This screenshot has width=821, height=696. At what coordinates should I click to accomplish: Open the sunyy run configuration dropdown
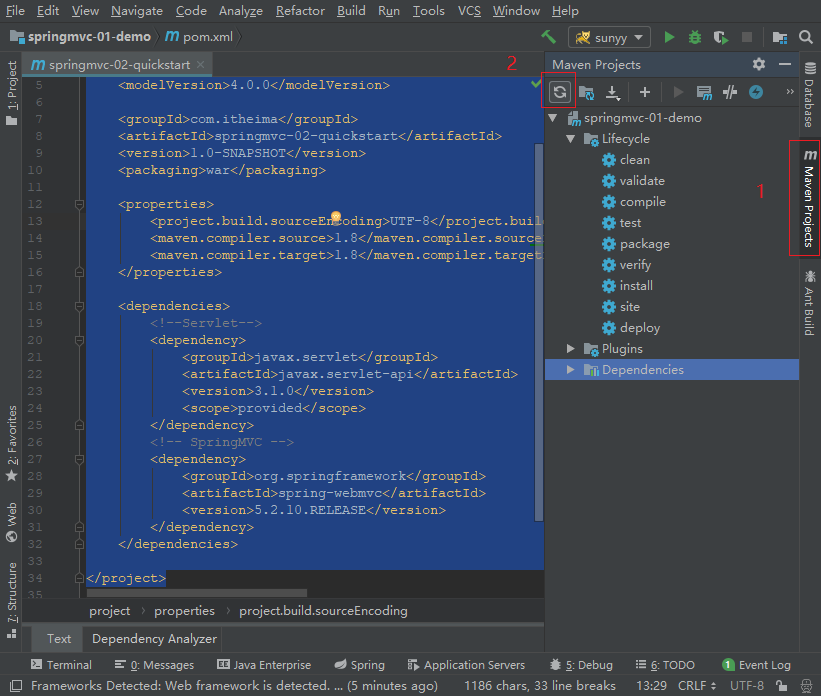coord(609,37)
